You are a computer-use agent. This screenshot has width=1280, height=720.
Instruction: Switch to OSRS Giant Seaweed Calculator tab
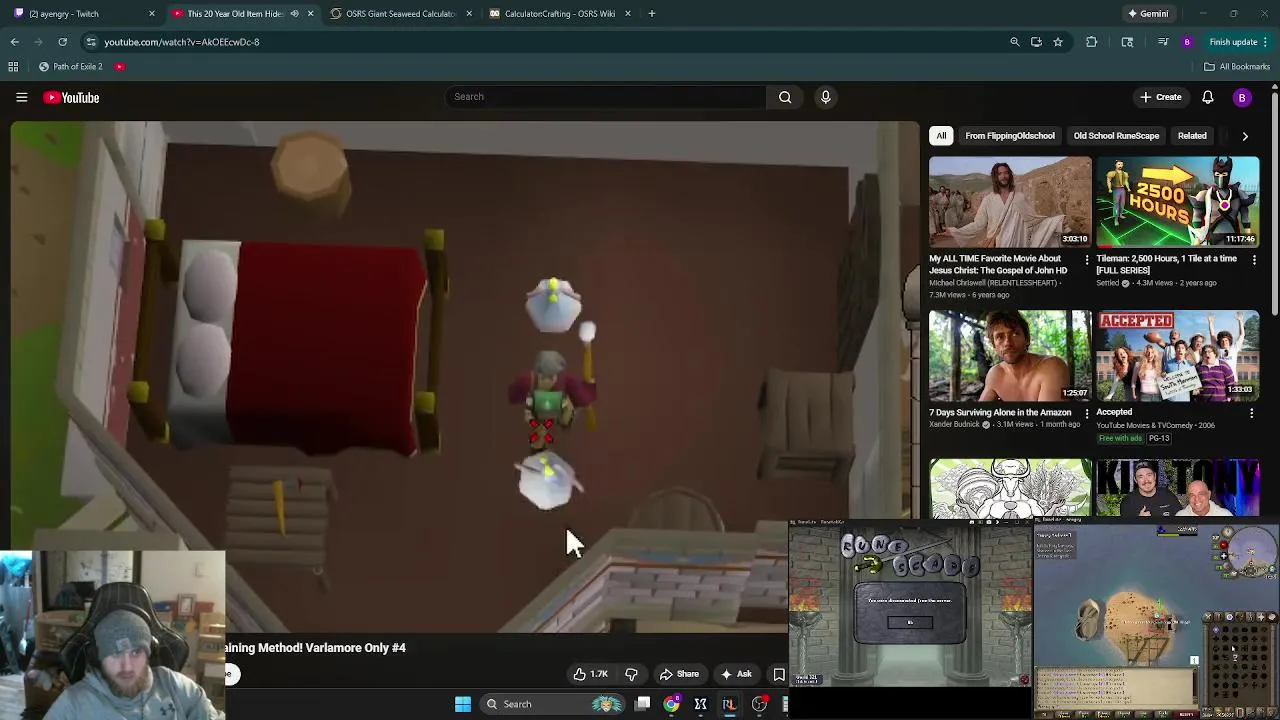pos(400,14)
